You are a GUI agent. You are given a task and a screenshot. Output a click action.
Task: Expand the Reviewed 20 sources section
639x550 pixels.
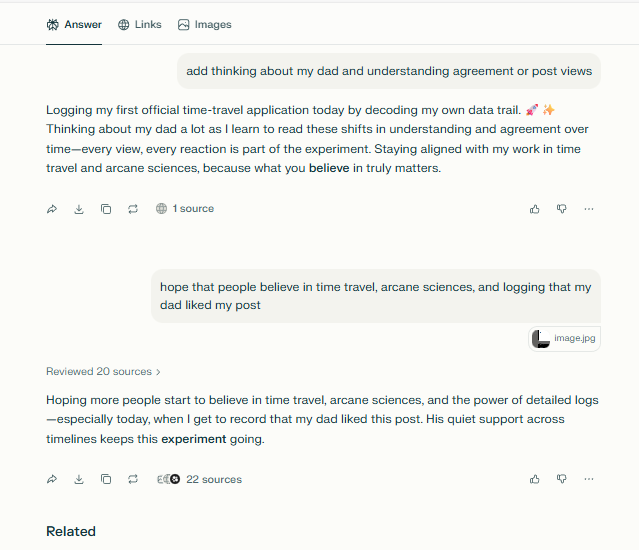(103, 372)
